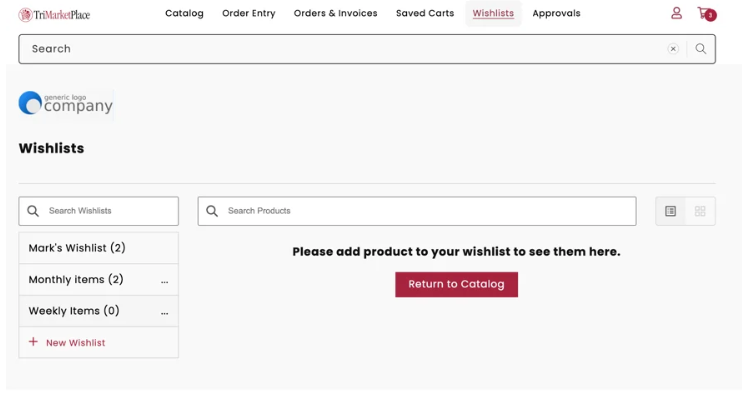Click the generic company logo

pyautogui.click(x=66, y=103)
